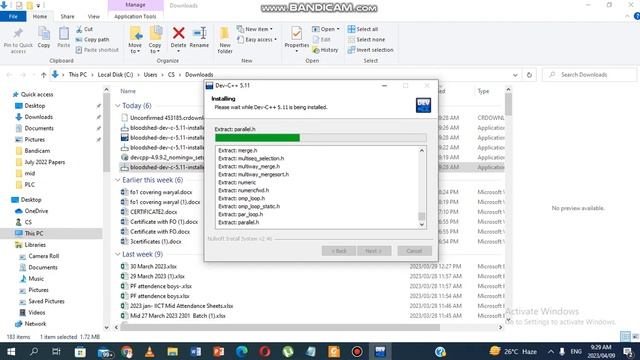Image resolution: width=640 pixels, height=360 pixels.
Task: Click Copy path in ribbon
Action: [92, 40]
